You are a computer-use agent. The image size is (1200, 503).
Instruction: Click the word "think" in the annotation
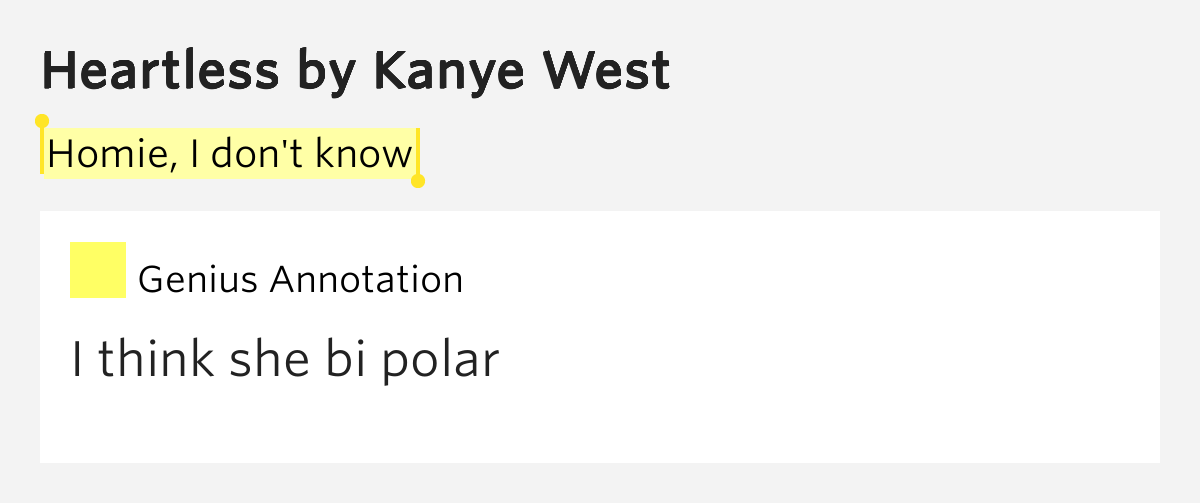click(154, 360)
